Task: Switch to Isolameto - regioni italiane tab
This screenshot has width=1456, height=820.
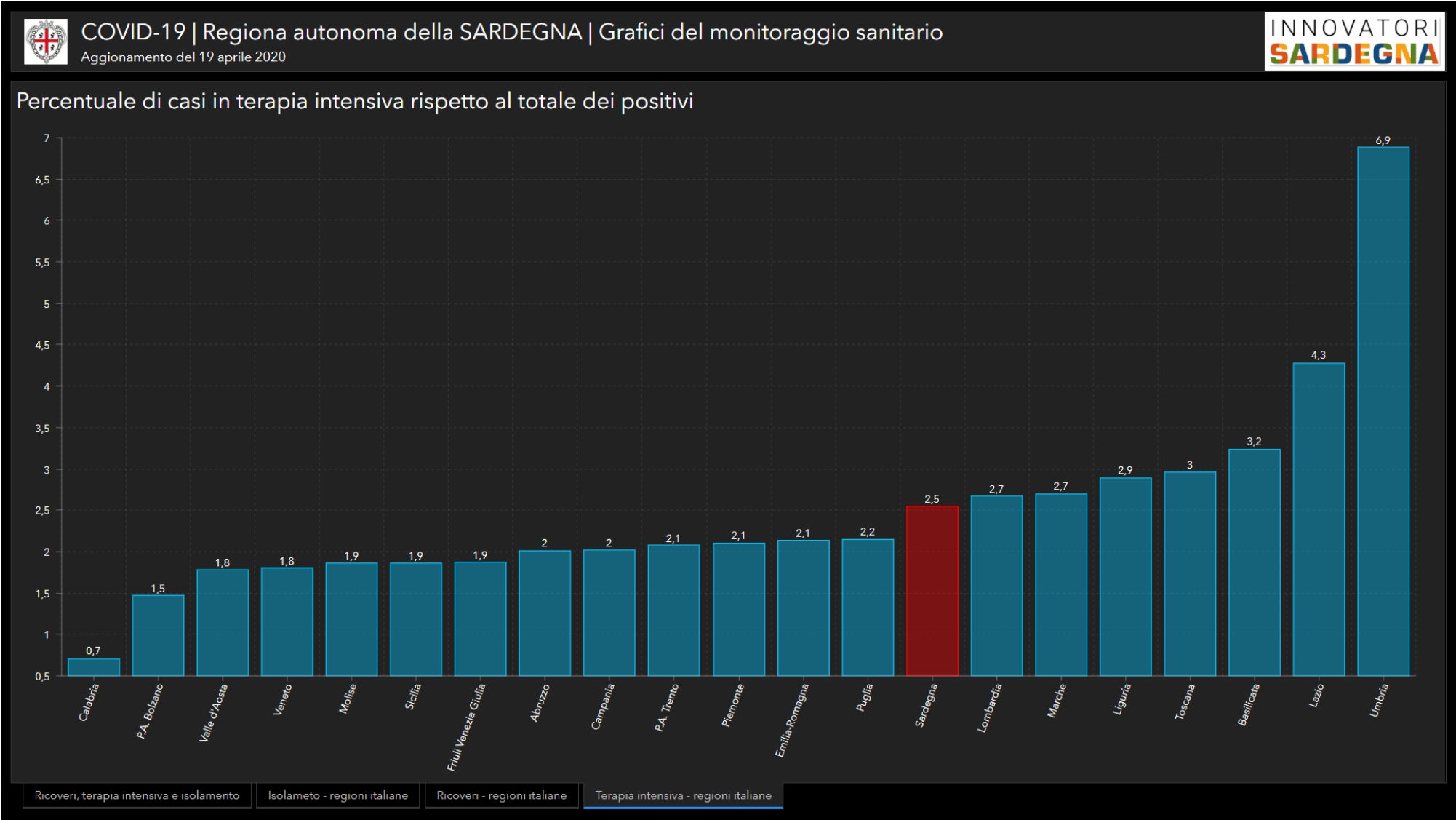Action: pos(337,795)
